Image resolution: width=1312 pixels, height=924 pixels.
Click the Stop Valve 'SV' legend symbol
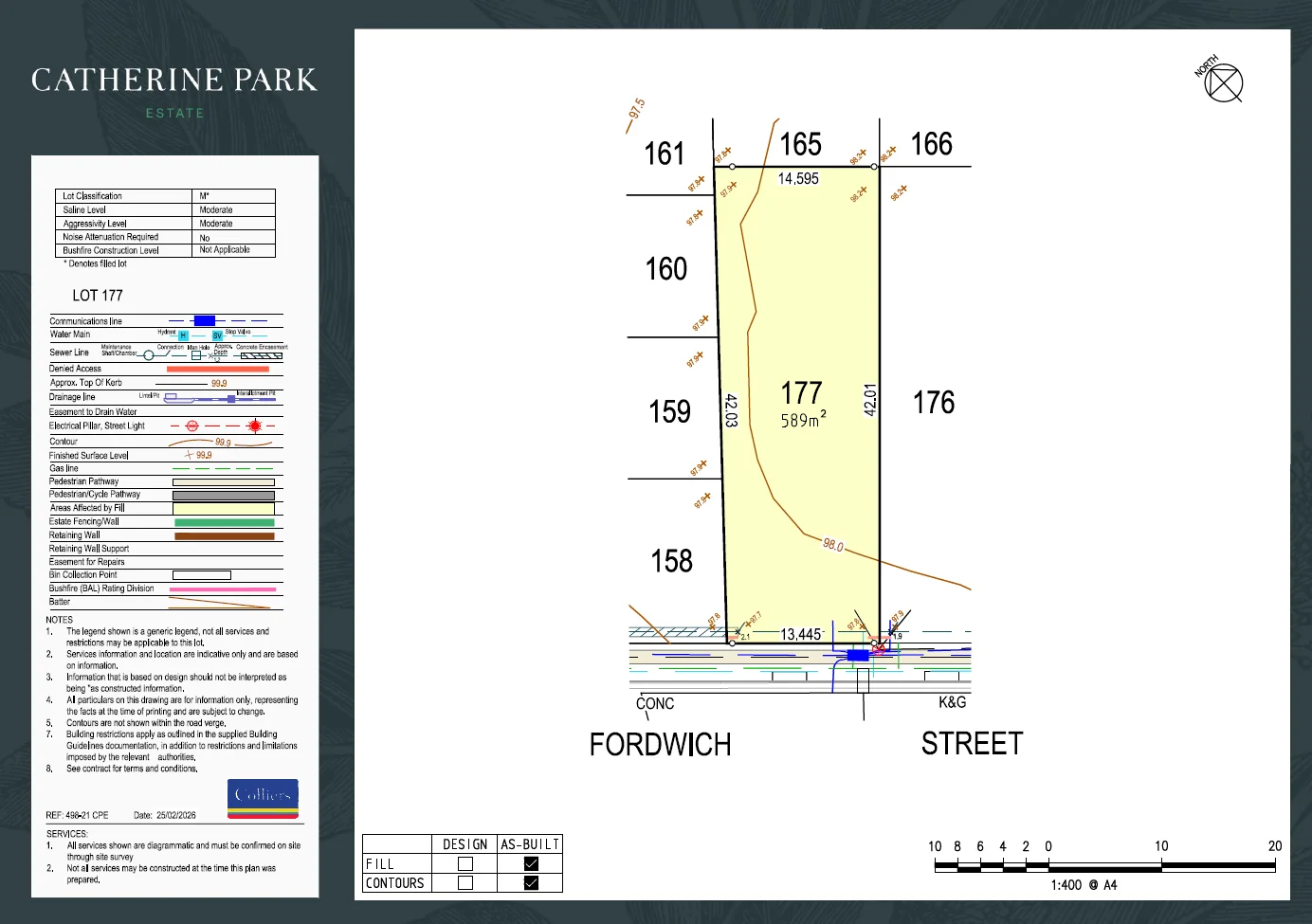click(217, 335)
